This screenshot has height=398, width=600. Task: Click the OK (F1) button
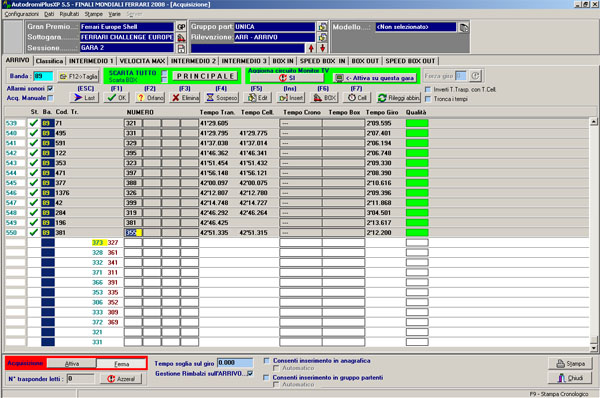click(x=117, y=98)
